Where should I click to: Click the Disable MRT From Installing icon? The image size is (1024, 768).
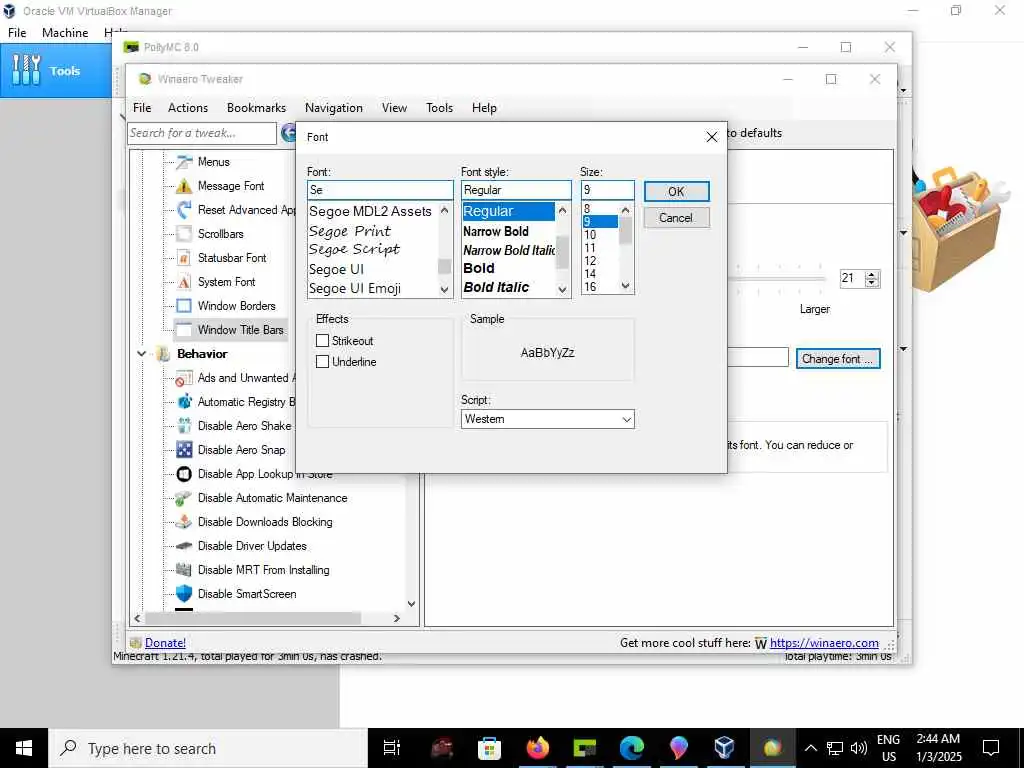click(x=184, y=570)
